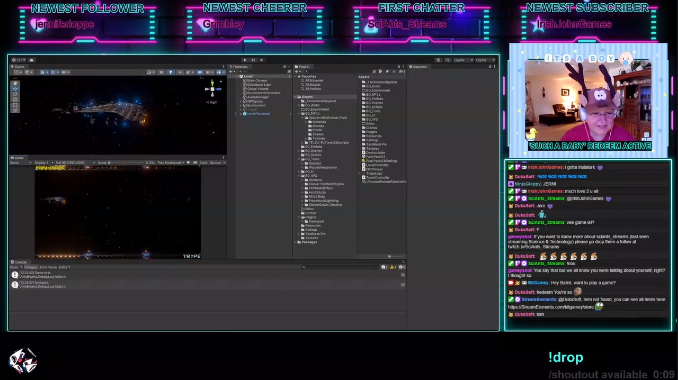Toggle Gizmos in the Game view toolbar
This screenshot has height=380, width=678.
pos(217,163)
